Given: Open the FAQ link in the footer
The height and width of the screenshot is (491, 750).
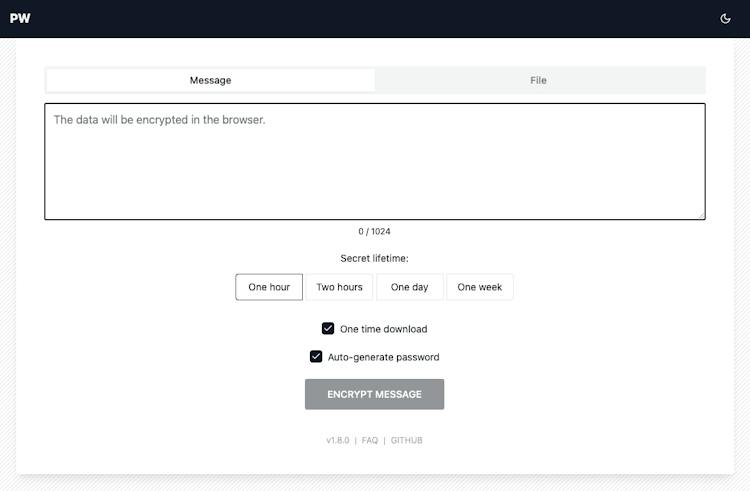Looking at the screenshot, I should (x=370, y=440).
